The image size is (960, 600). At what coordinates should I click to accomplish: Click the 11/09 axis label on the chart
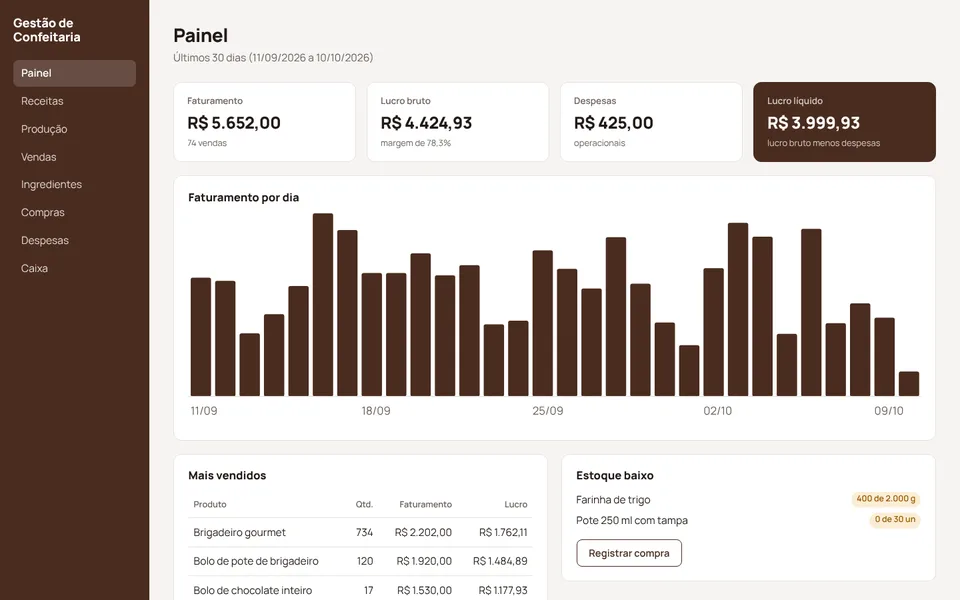coord(204,411)
